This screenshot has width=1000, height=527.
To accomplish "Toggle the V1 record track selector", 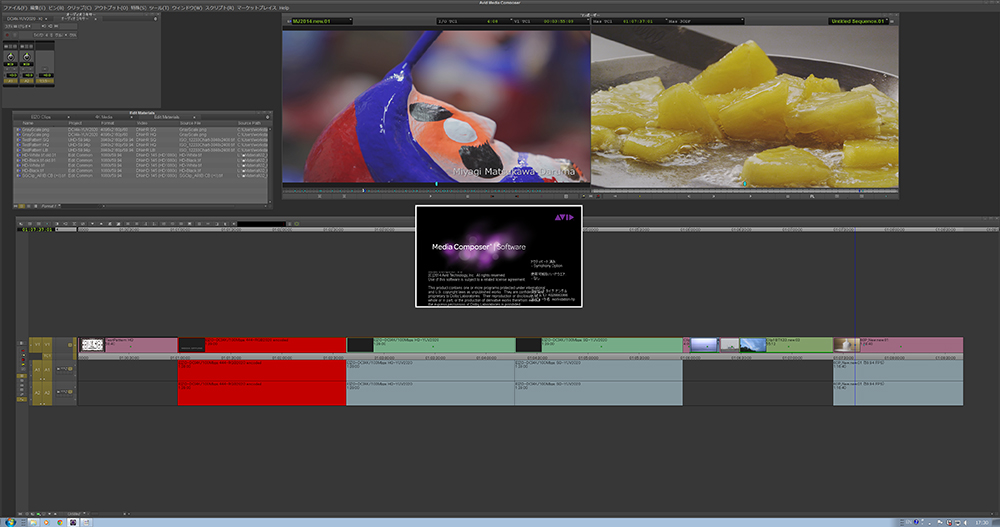I will pos(47,345).
